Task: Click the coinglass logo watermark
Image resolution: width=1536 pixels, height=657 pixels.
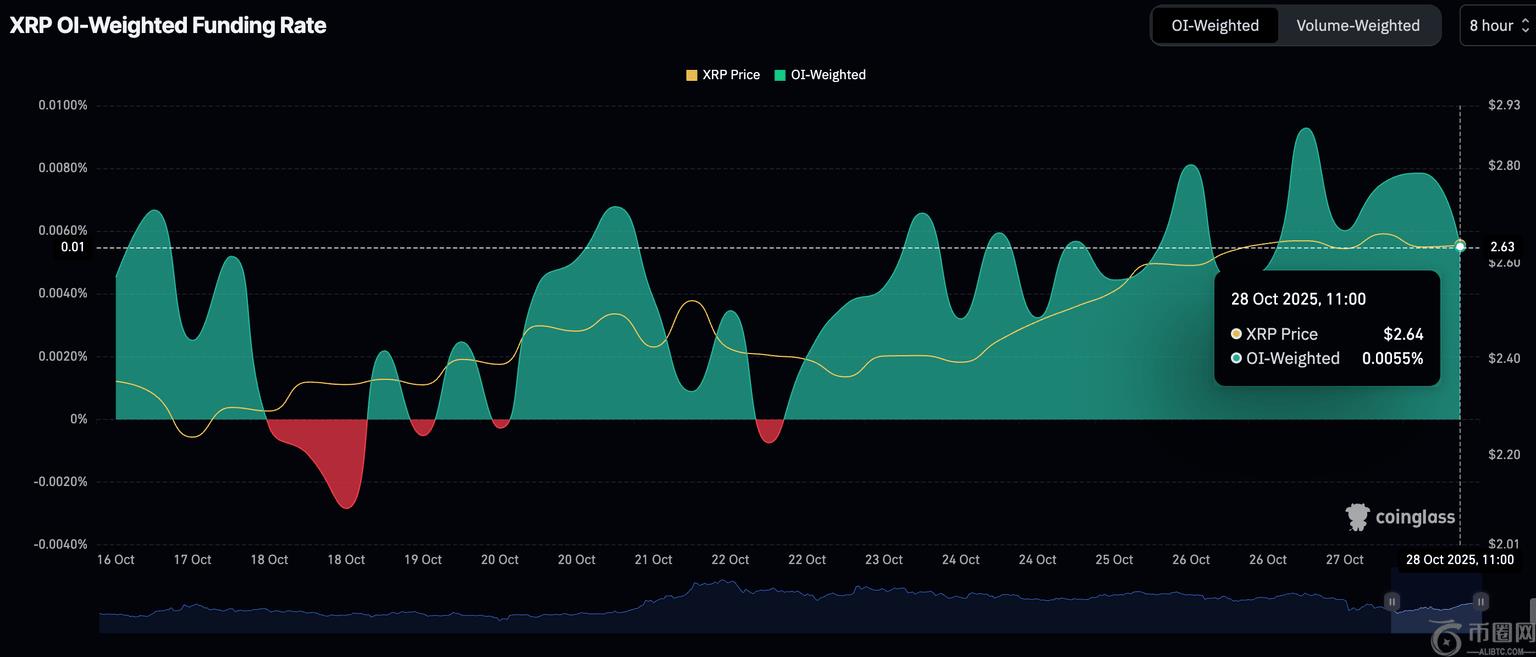Action: tap(1400, 517)
